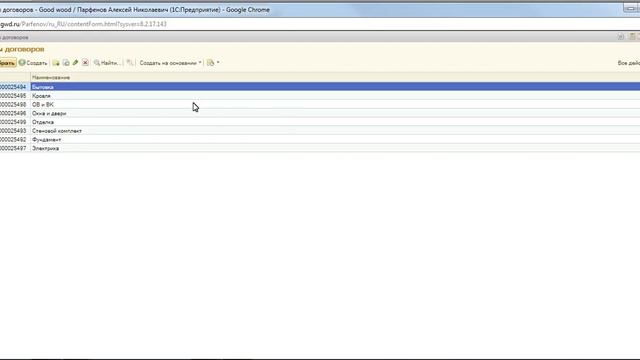The height and width of the screenshot is (360, 640).
Task: Open the Найти (find) search button
Action: coord(107,63)
